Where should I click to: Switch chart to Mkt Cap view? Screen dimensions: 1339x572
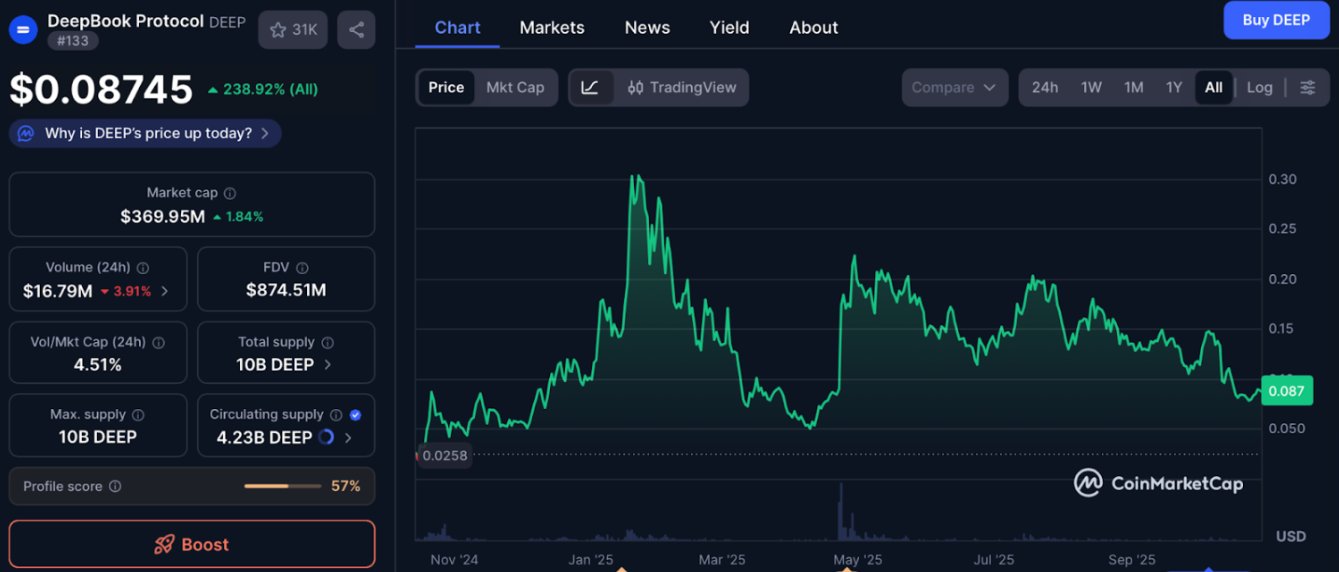pyautogui.click(x=515, y=88)
